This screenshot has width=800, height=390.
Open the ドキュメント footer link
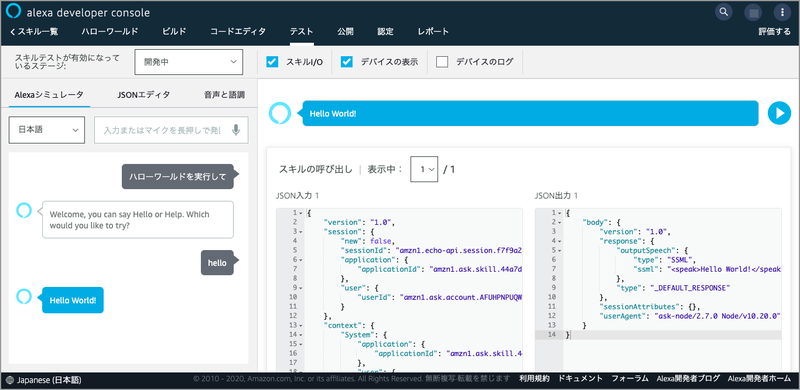[580, 379]
